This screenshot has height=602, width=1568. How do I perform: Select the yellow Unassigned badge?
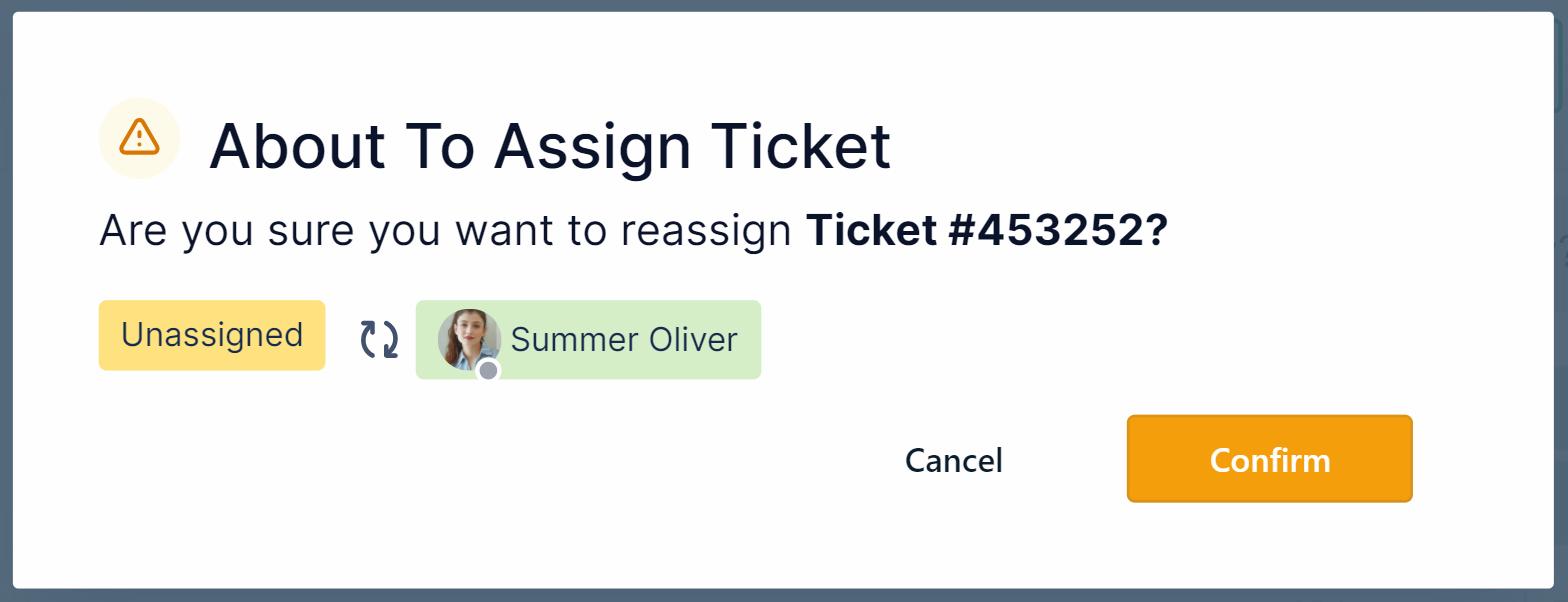pos(212,335)
